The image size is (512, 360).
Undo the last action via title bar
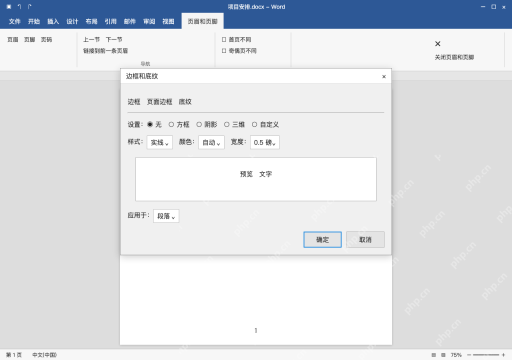pos(19,7)
